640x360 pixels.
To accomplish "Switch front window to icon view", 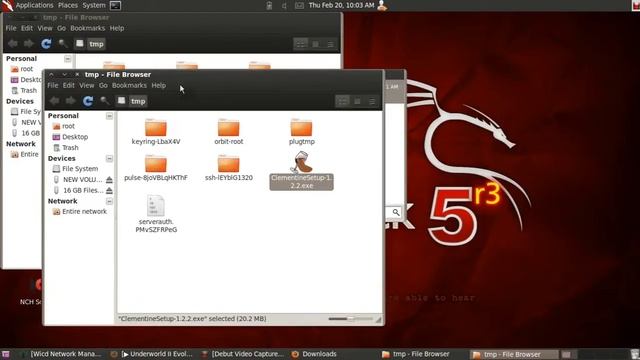I will (x=342, y=101).
